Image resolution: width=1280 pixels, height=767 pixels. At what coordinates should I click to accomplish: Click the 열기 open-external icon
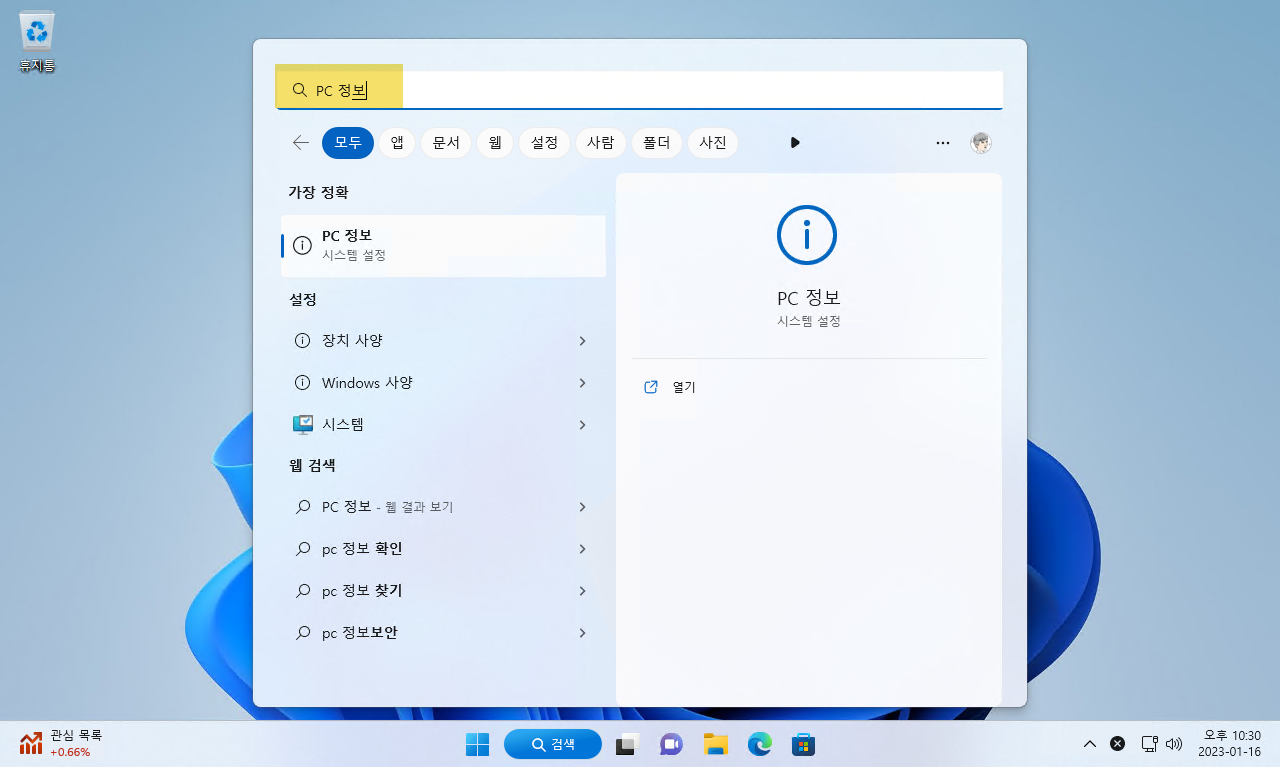(651, 387)
